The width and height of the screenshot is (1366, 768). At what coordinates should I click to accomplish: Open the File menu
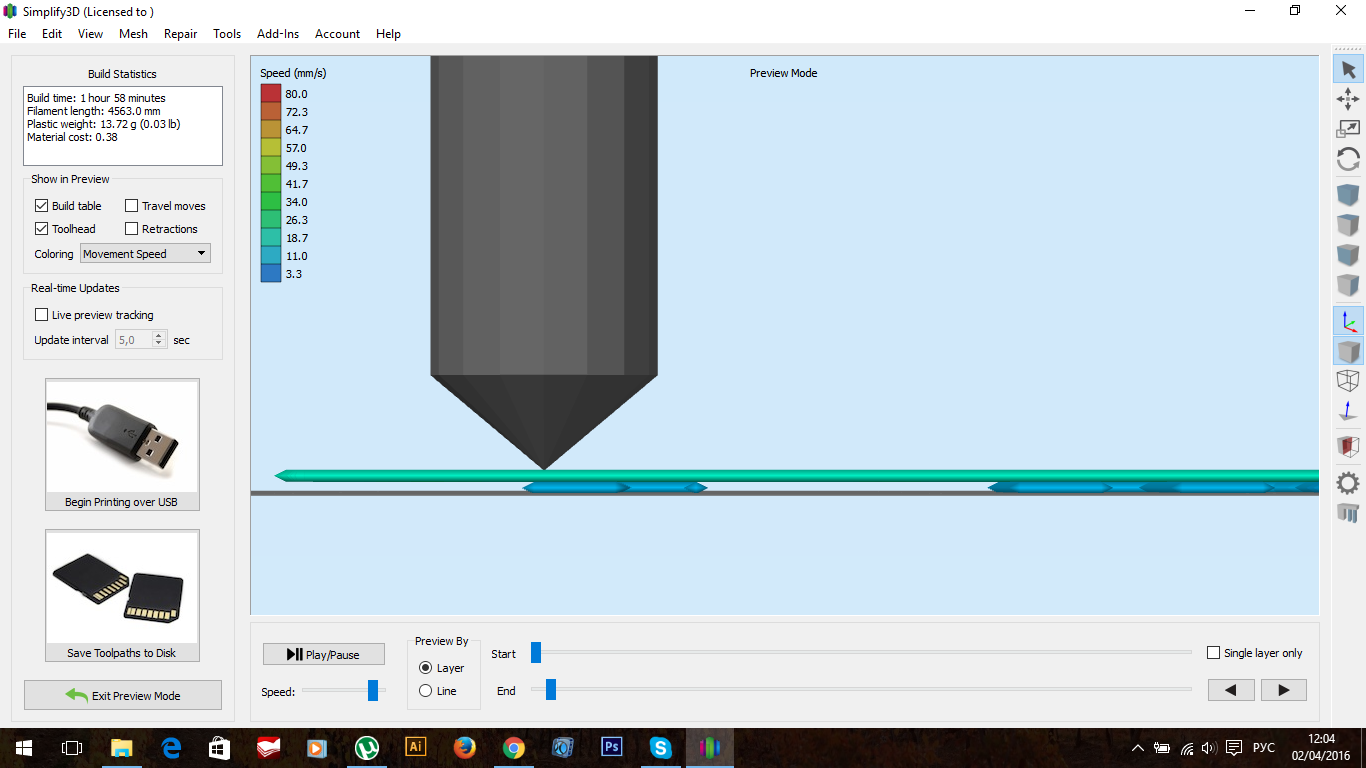17,34
